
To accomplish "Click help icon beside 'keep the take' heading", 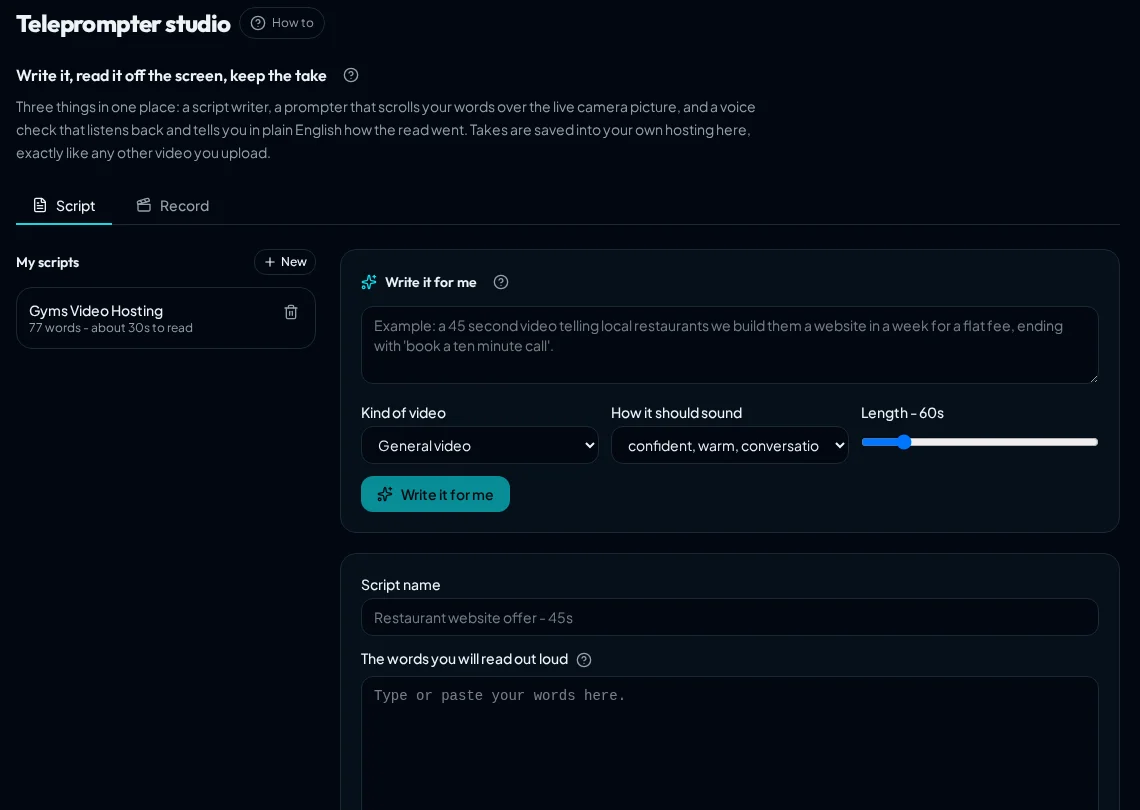I will coord(351,75).
